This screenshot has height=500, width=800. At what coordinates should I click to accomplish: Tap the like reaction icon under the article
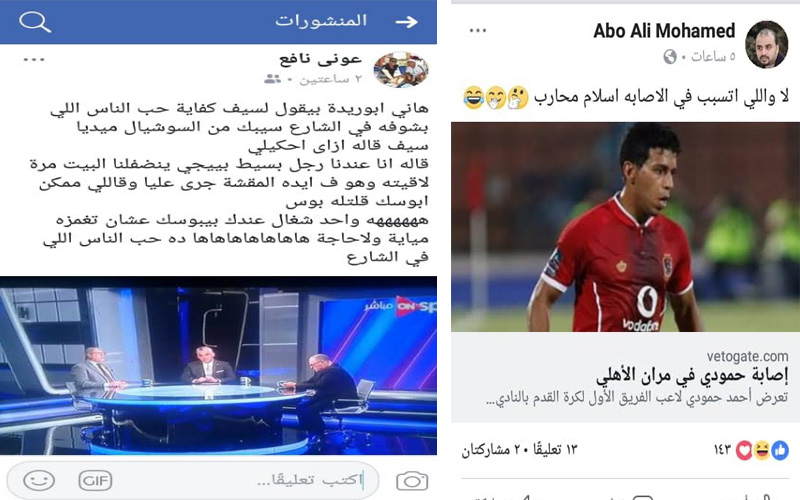click(x=780, y=451)
